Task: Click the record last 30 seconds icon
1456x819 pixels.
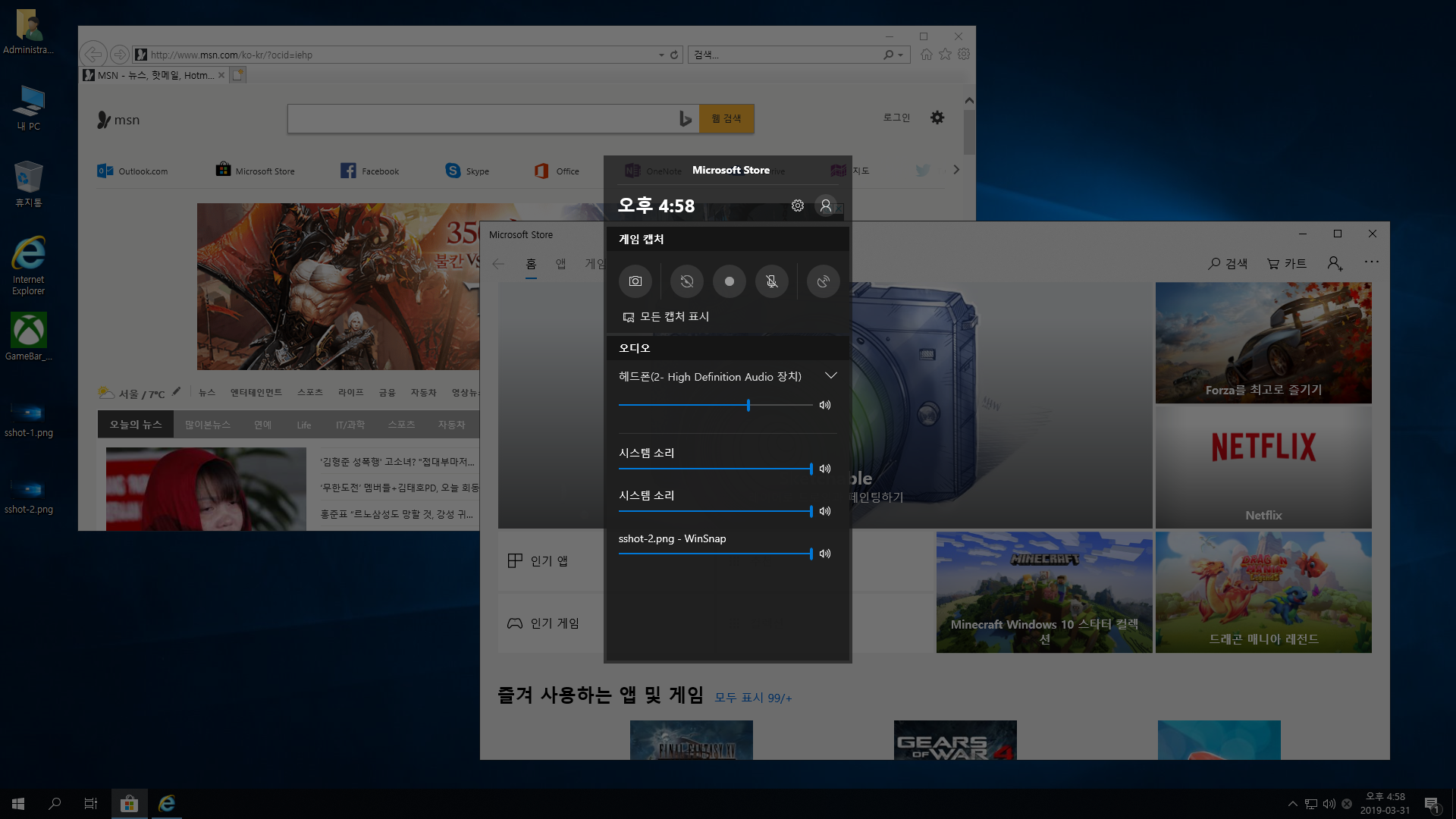Action: 687,281
